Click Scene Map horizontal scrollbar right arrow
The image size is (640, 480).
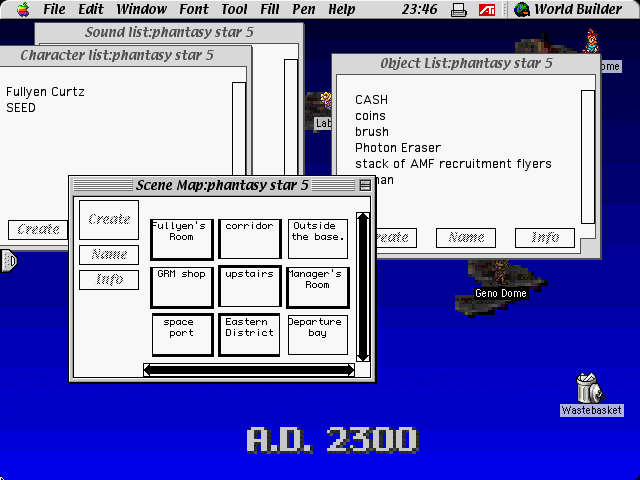tap(349, 370)
